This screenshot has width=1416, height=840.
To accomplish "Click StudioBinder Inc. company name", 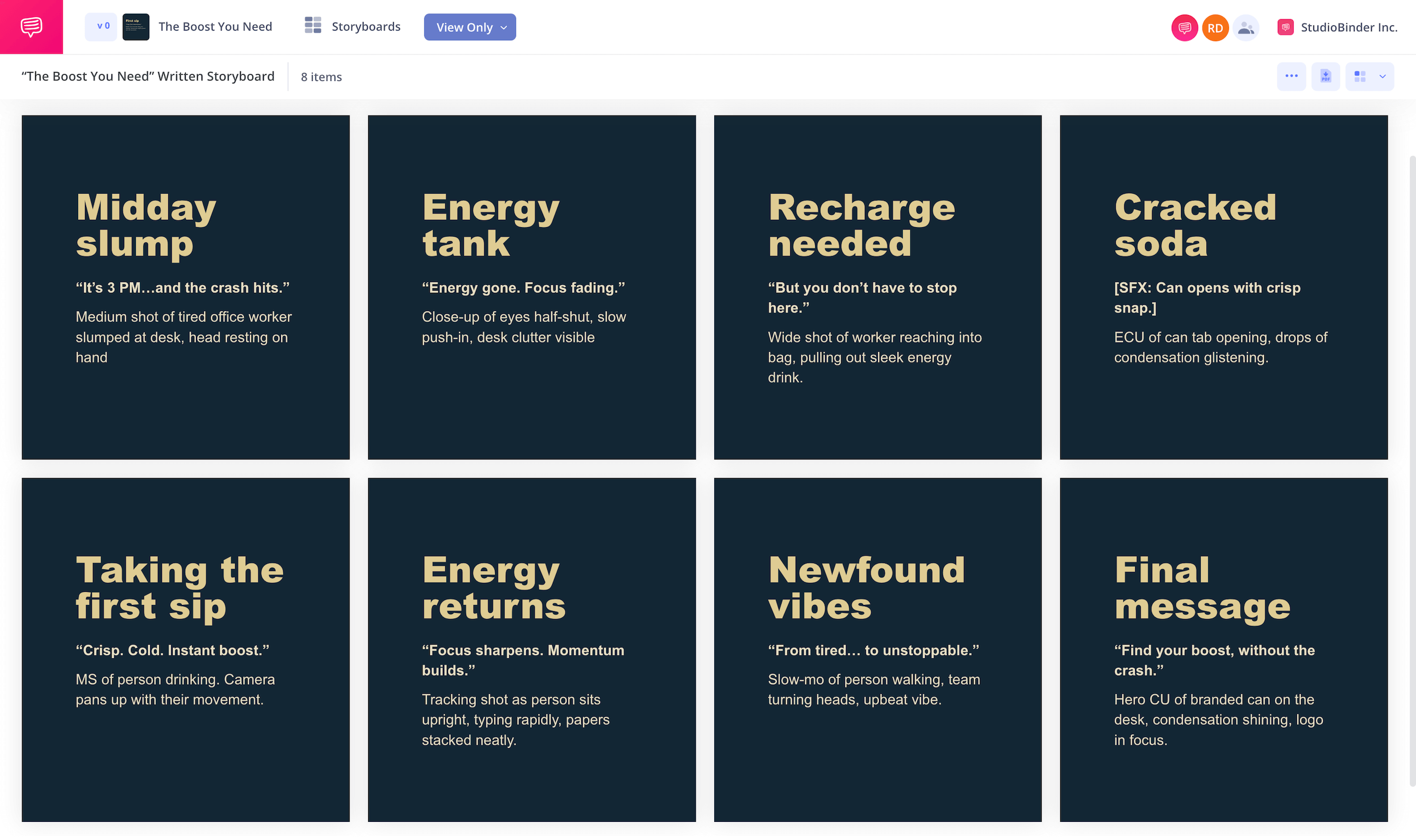I will [x=1349, y=27].
